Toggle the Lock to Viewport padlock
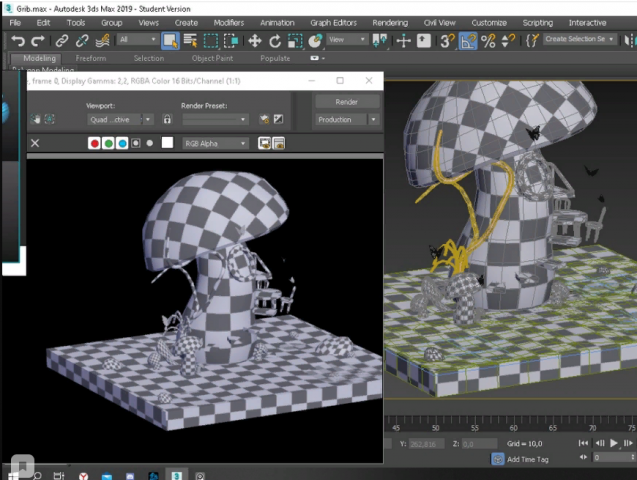Image resolution: width=637 pixels, height=480 pixels. 167,119
